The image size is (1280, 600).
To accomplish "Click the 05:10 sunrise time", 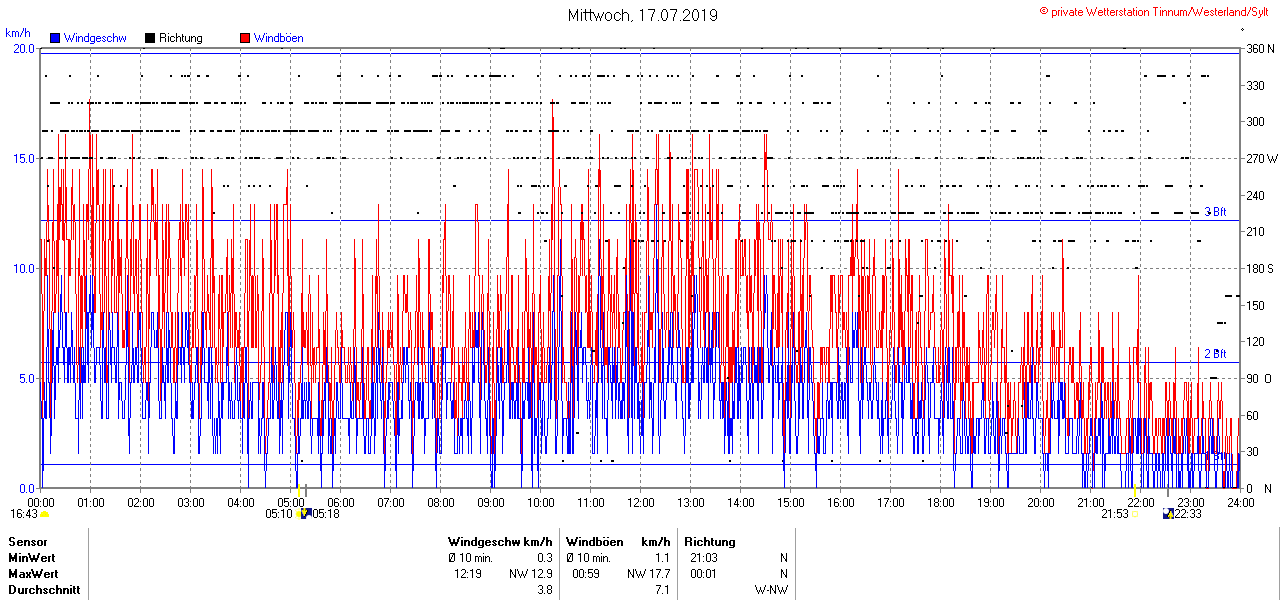I will coord(279,514).
